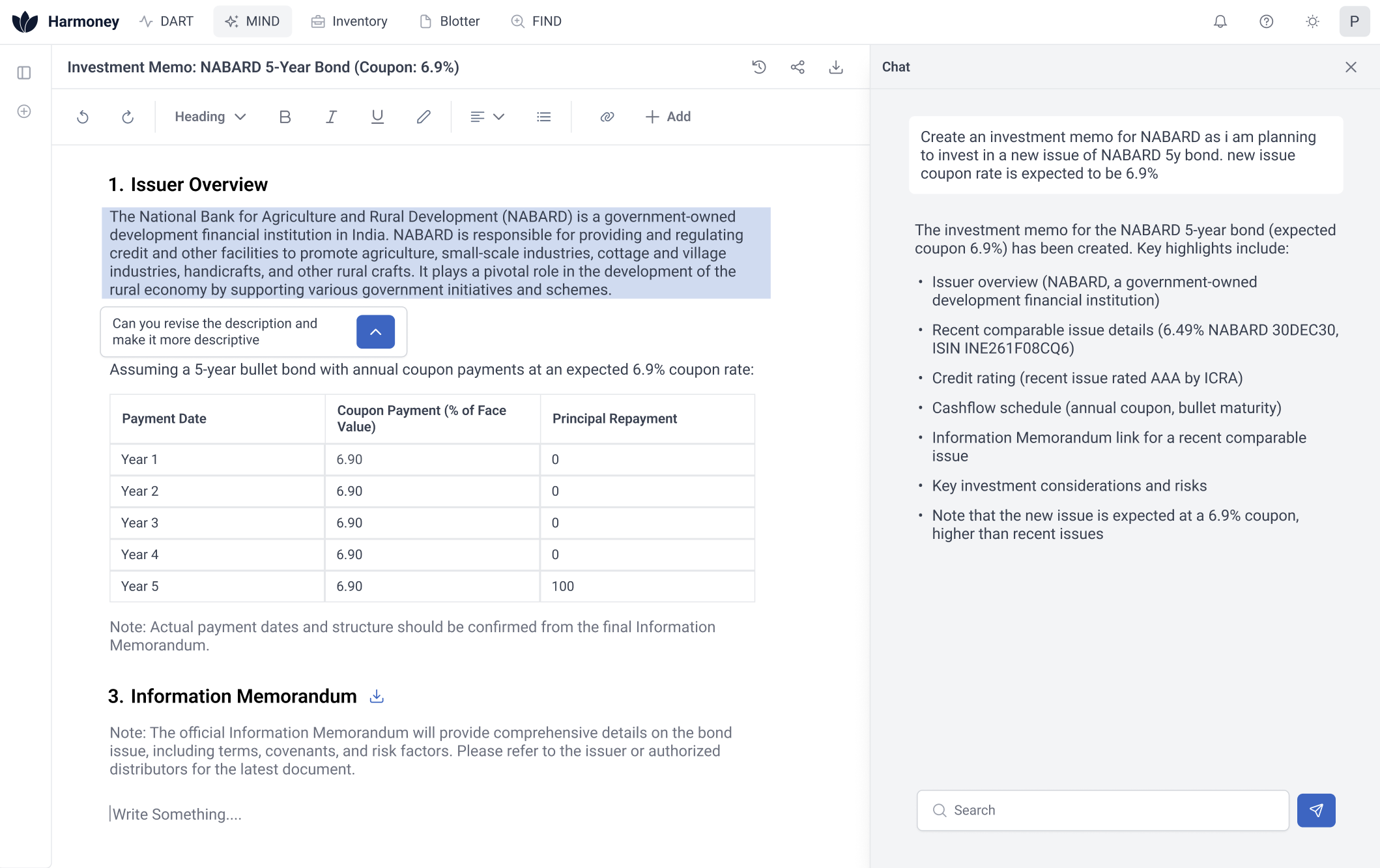Screen dimensions: 1380x868
Task: Toggle light/dark theme sun icon
Action: [1312, 22]
